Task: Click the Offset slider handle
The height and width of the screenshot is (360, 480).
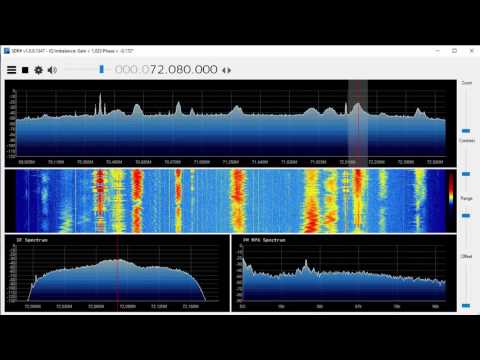Action: 466,306
